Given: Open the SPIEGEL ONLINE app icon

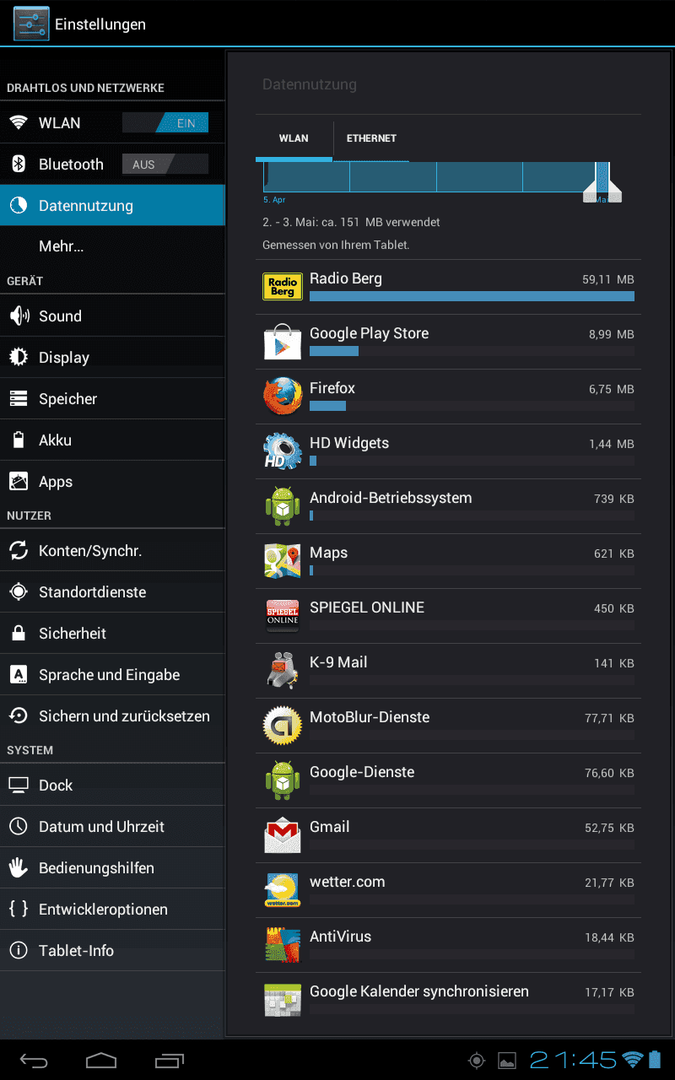Looking at the screenshot, I should tap(282, 615).
